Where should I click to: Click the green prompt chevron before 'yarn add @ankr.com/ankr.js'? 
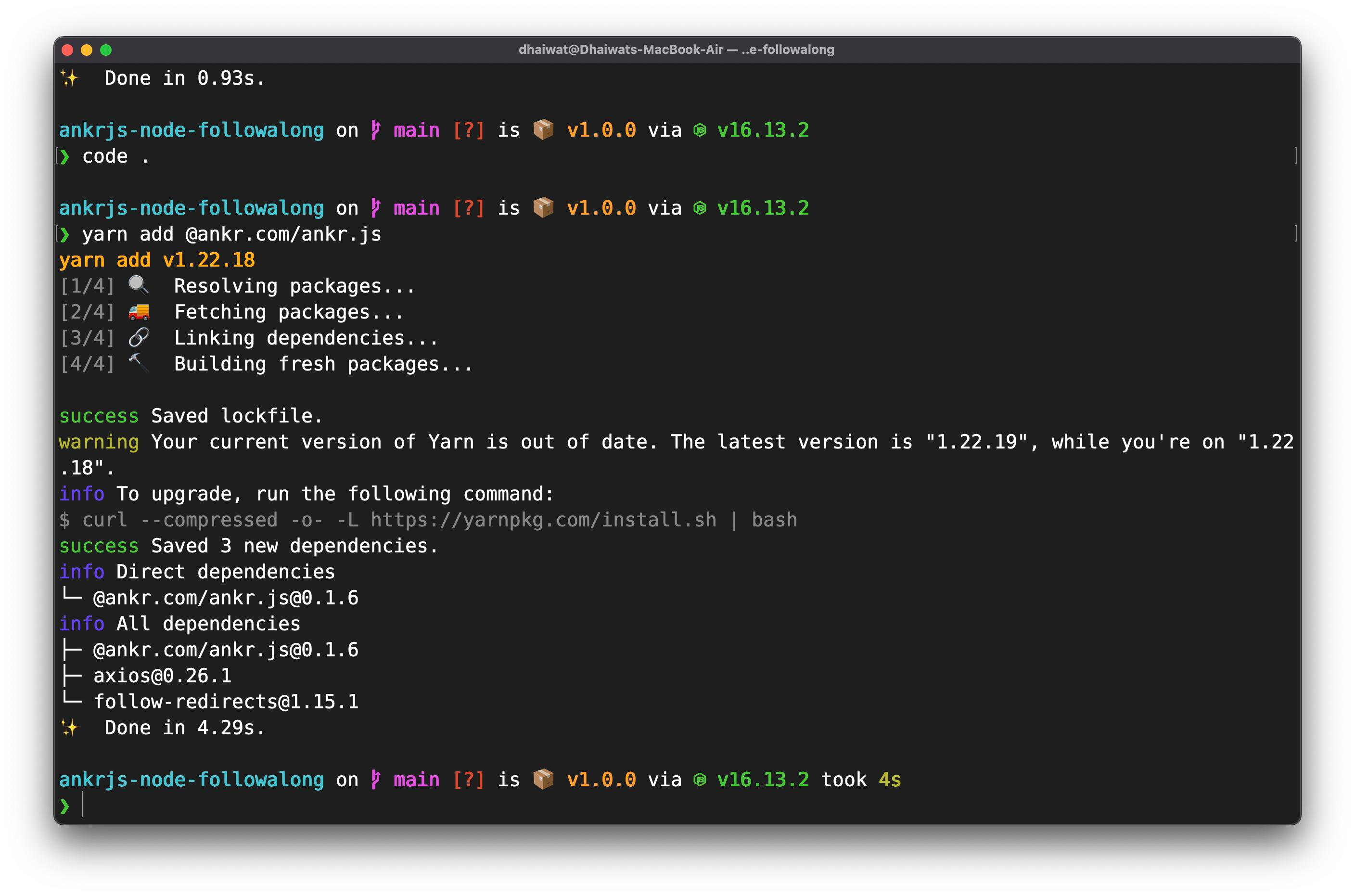(64, 234)
